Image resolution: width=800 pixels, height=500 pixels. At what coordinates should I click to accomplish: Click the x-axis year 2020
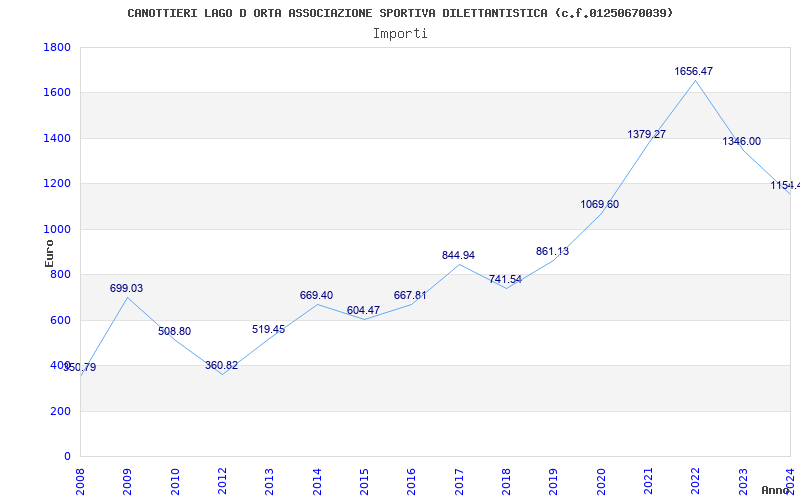[601, 482]
